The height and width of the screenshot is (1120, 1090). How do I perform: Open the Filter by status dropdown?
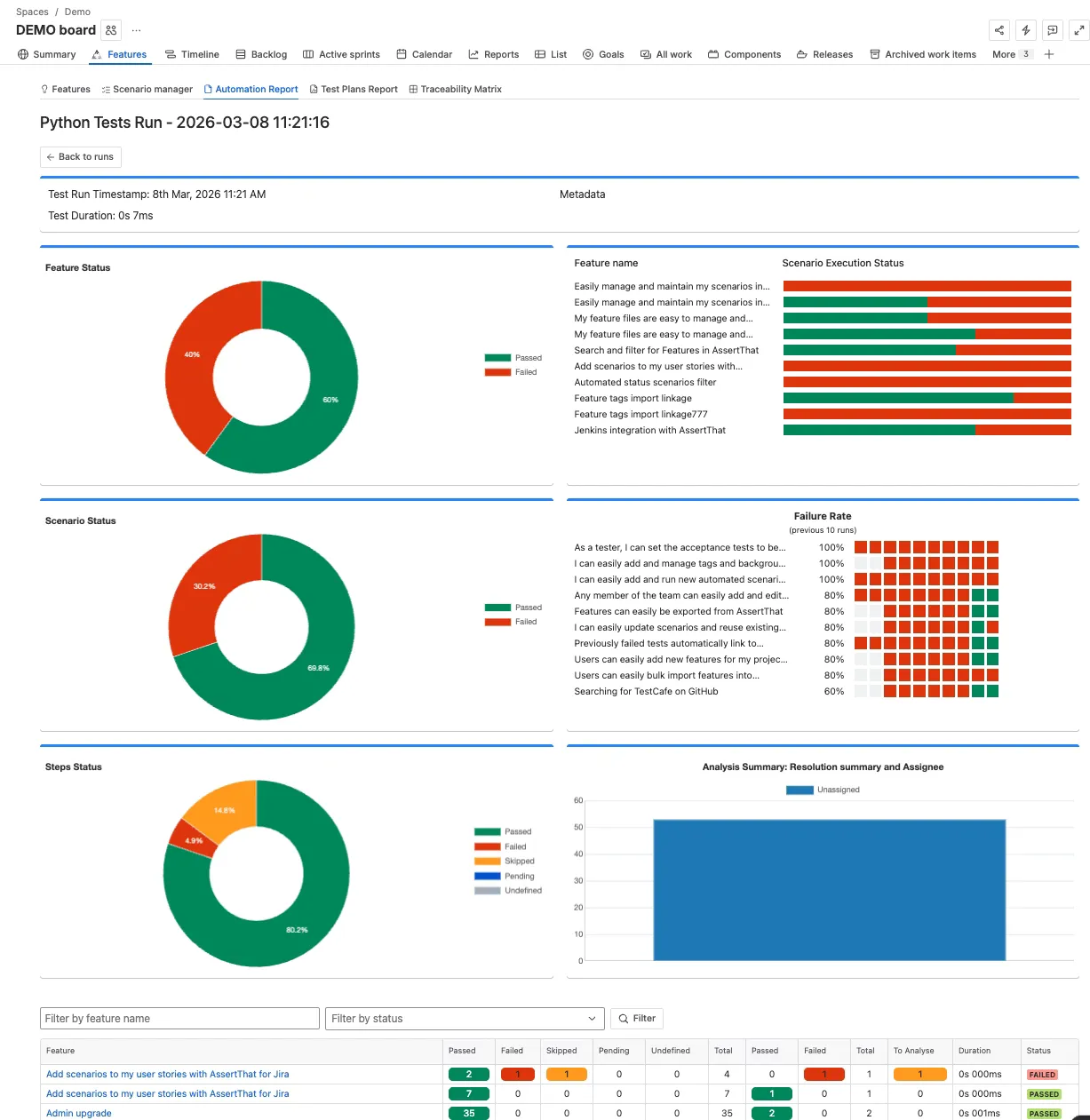pyautogui.click(x=465, y=1019)
